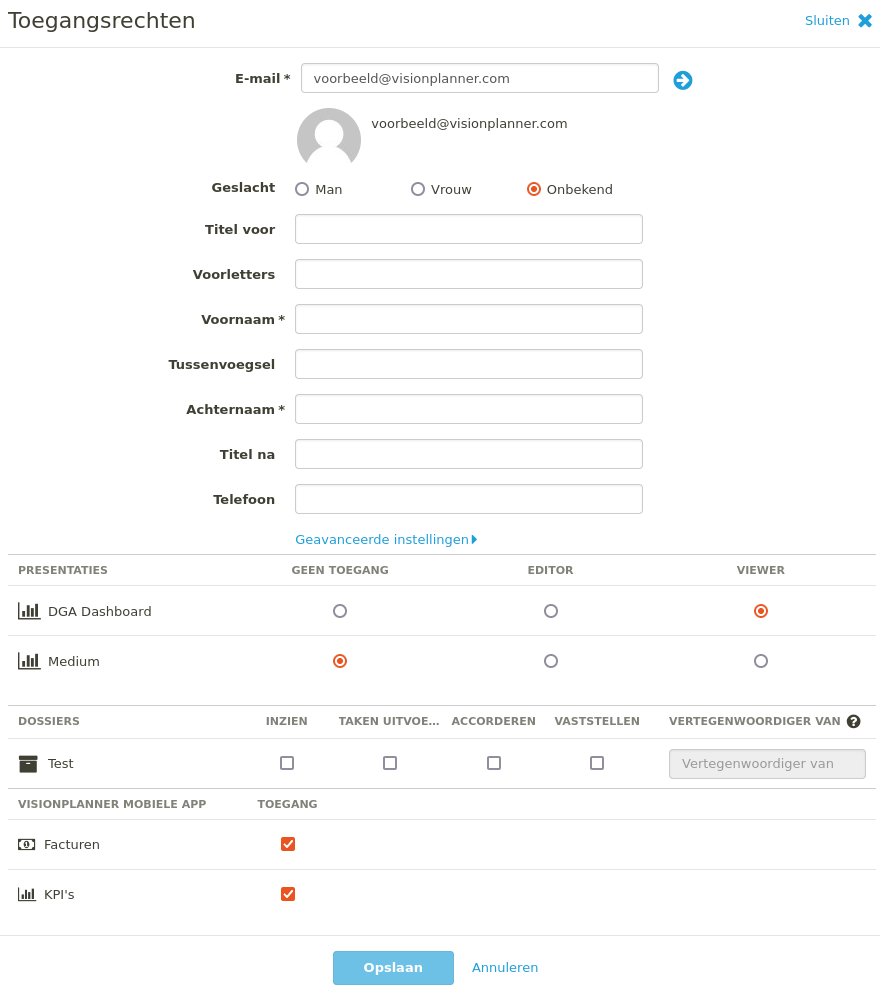The image size is (880, 998).
Task: Click the DGA Dashboard chart icon
Action: (x=29, y=611)
